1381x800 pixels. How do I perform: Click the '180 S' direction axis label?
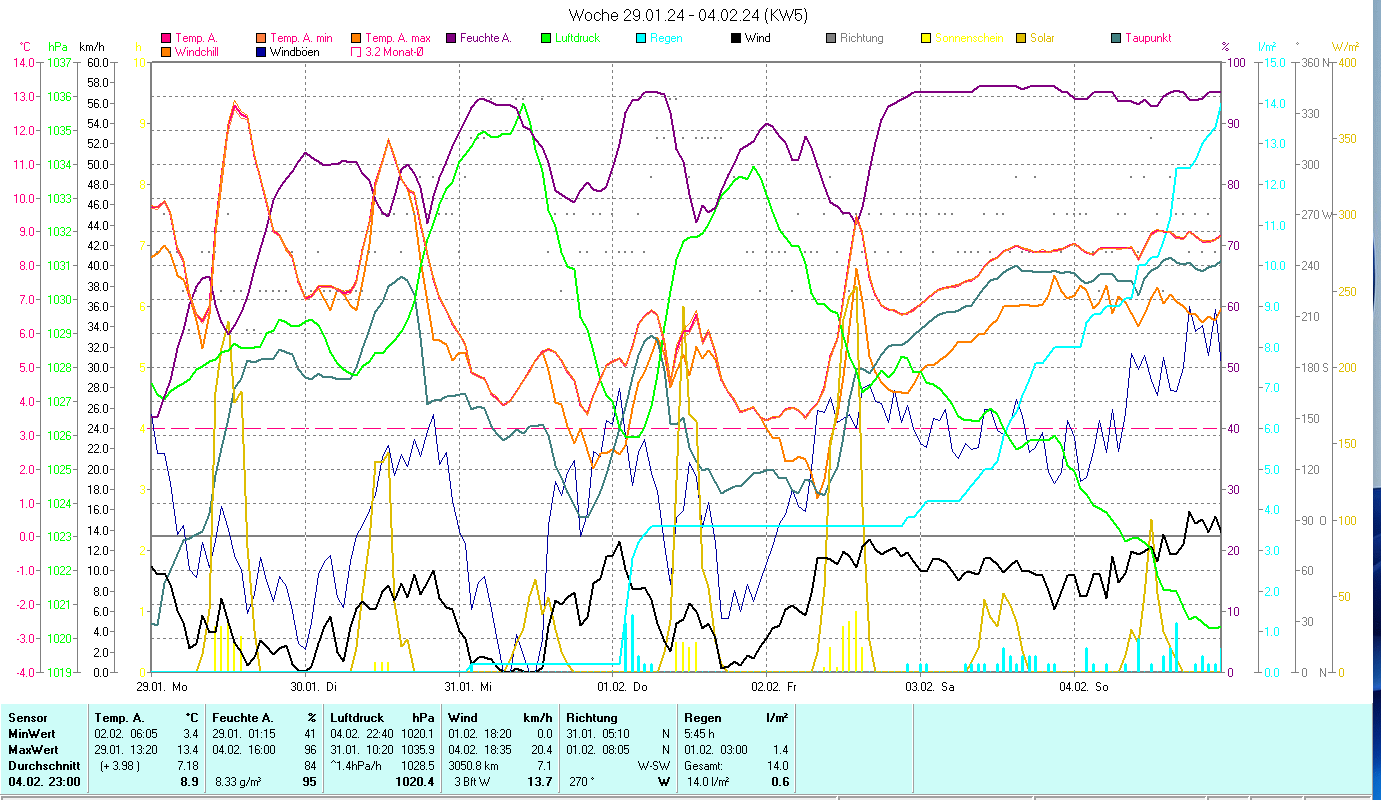[1313, 367]
